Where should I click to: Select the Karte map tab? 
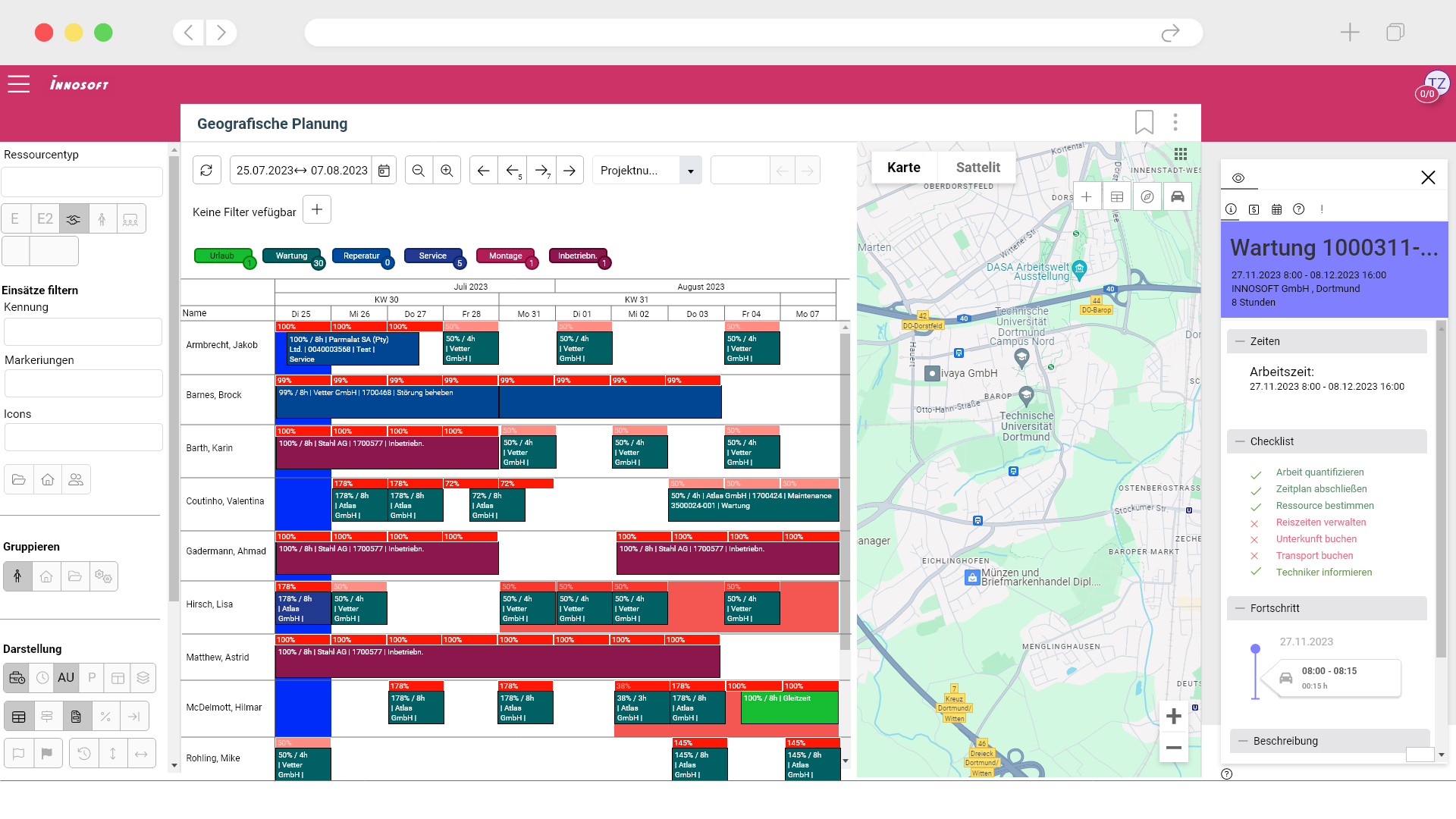[903, 168]
